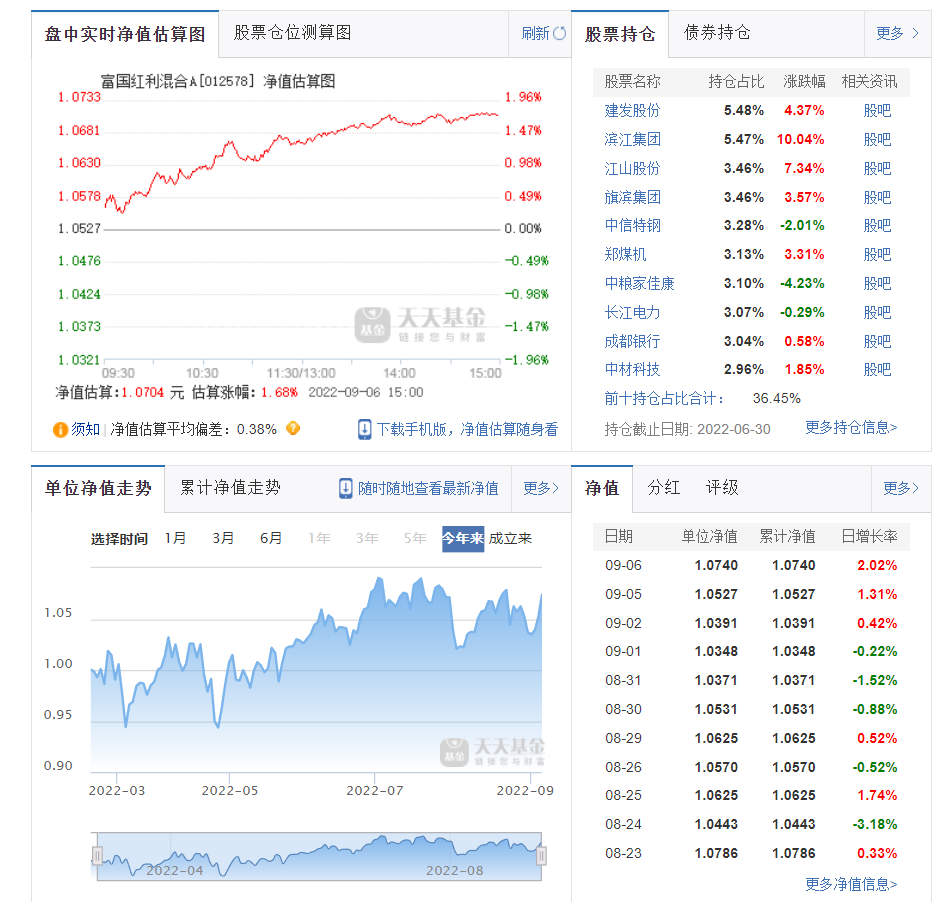Click the 持仓占比 column header

(736, 82)
